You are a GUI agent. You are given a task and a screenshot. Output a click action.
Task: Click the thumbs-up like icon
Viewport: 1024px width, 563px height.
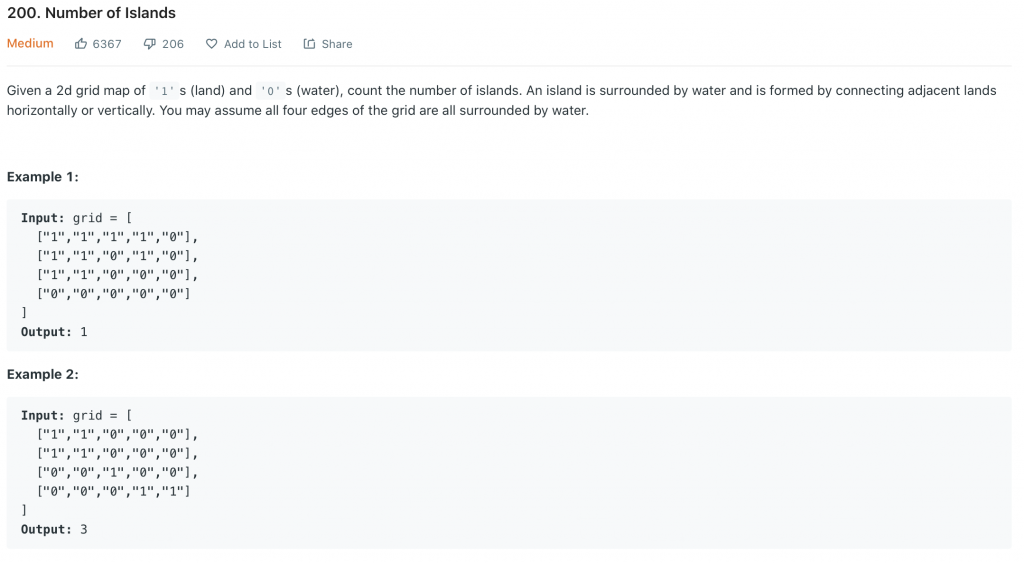coord(81,44)
